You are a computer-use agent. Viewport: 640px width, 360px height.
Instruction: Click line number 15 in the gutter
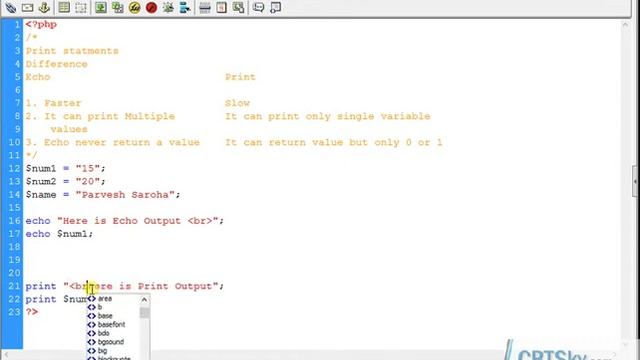[x=14, y=208]
